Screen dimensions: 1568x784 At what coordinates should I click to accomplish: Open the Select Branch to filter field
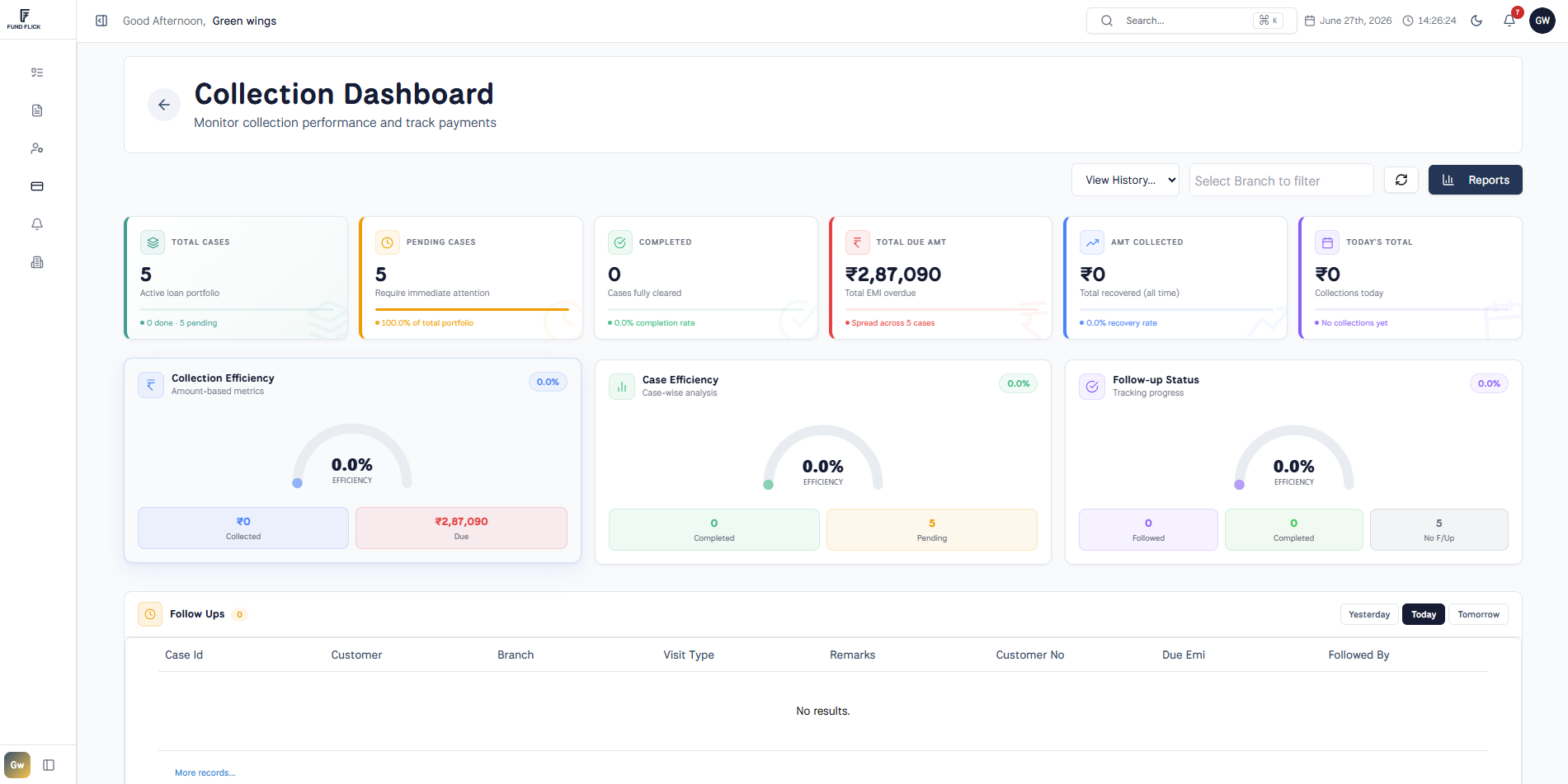pyautogui.click(x=1281, y=180)
